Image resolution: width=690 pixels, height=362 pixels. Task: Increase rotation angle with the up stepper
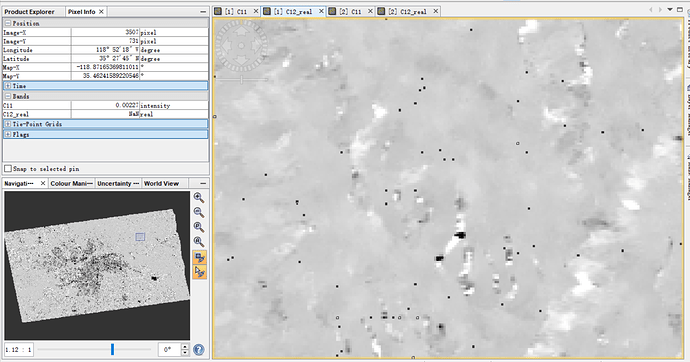(185, 347)
